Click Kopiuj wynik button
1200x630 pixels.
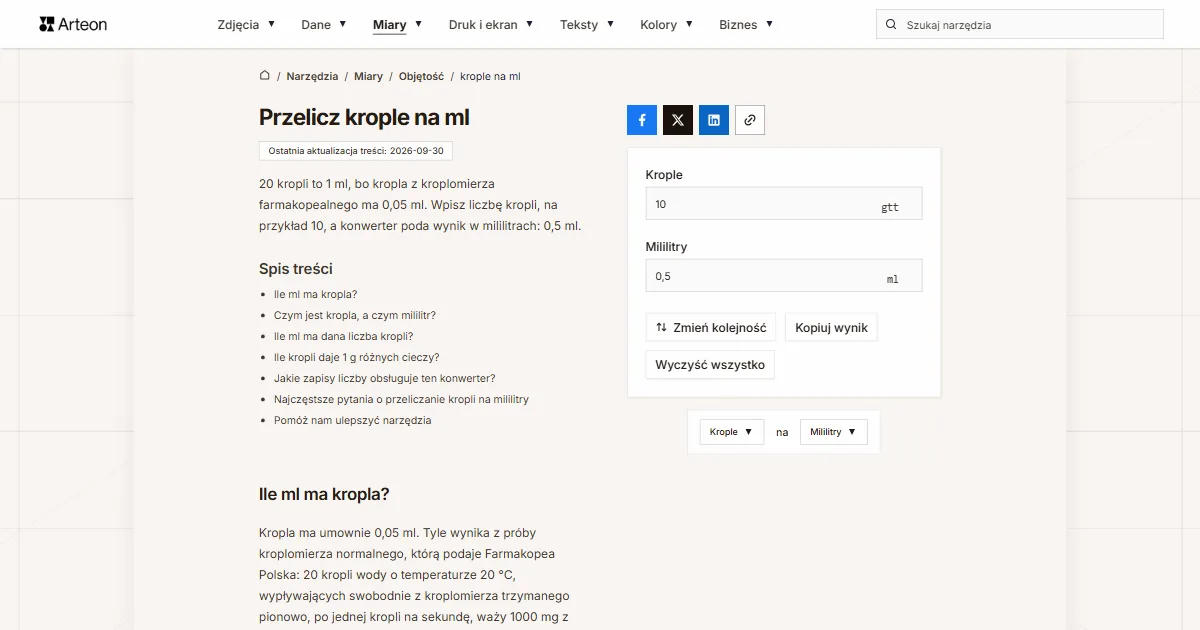point(832,327)
